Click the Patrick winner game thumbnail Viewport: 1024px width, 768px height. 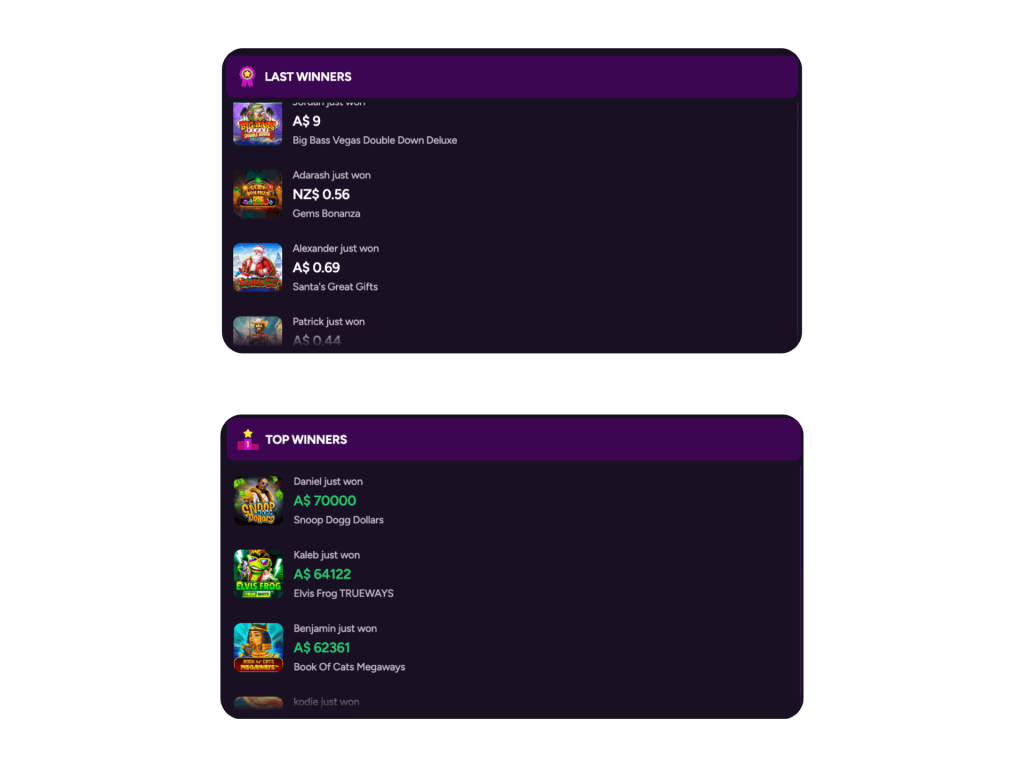pos(258,332)
